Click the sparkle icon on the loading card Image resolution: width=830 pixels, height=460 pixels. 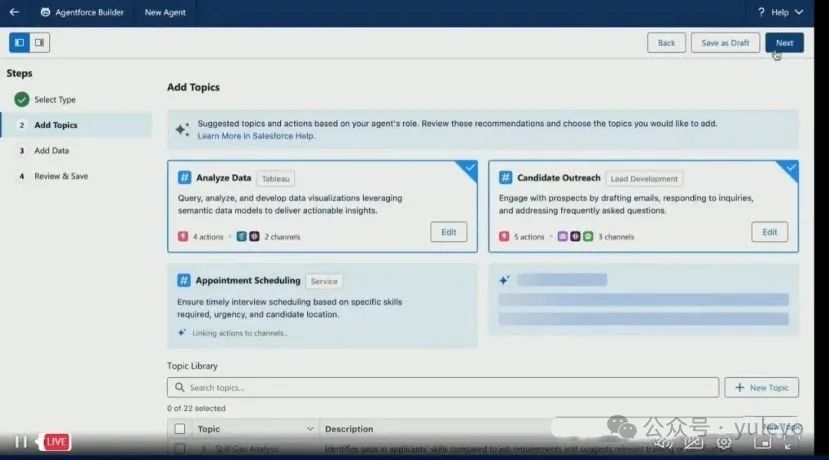pyautogui.click(x=504, y=280)
